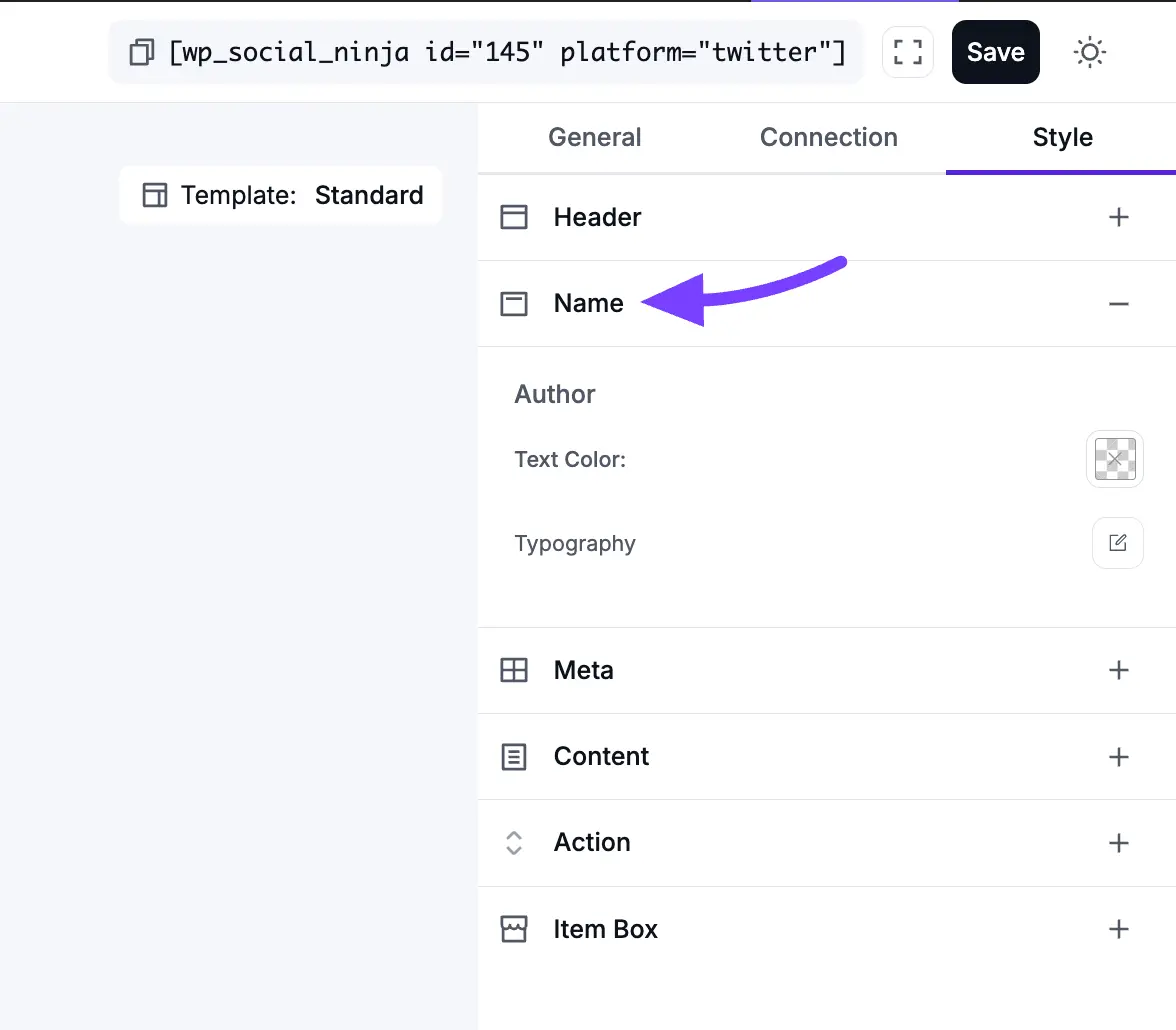Expand the Item Box section
Viewport: 1176px width, 1030px height.
pyautogui.click(x=1119, y=929)
